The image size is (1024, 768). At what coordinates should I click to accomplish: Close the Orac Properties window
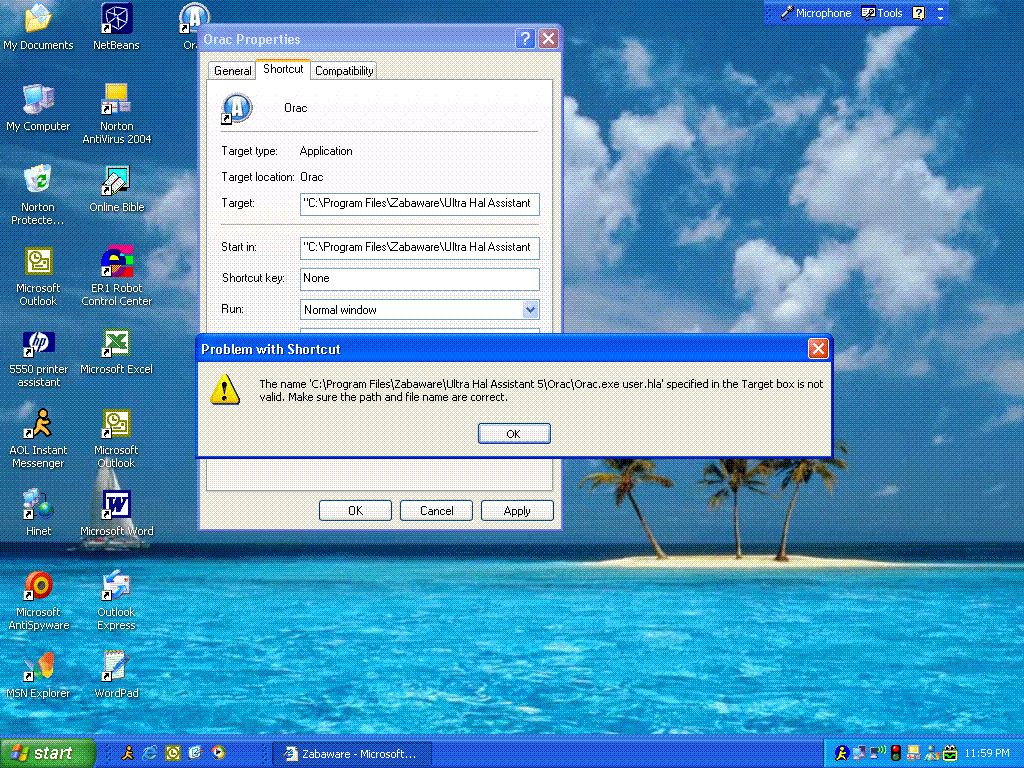tap(549, 39)
